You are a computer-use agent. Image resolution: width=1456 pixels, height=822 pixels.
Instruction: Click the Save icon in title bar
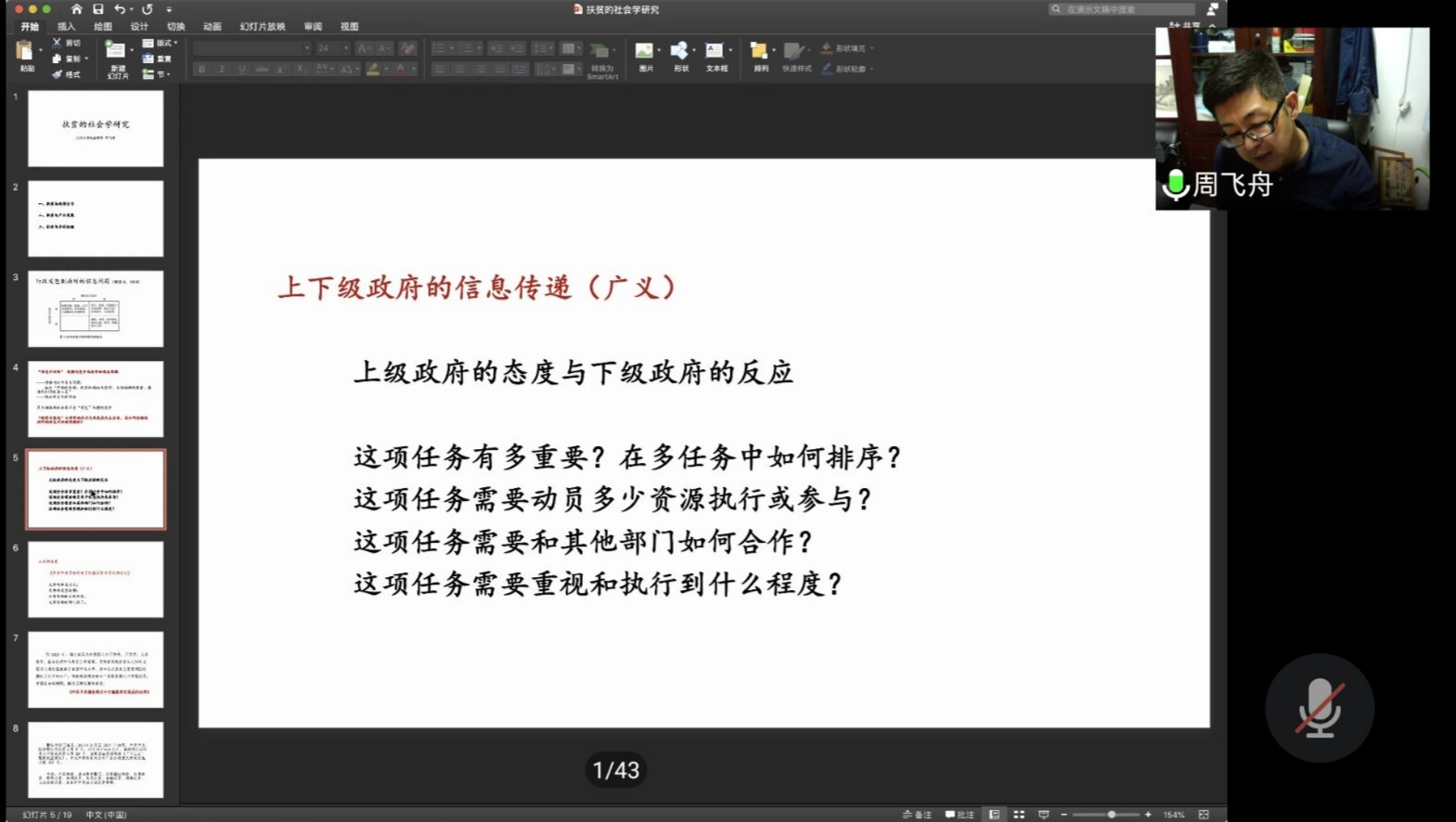pos(98,9)
